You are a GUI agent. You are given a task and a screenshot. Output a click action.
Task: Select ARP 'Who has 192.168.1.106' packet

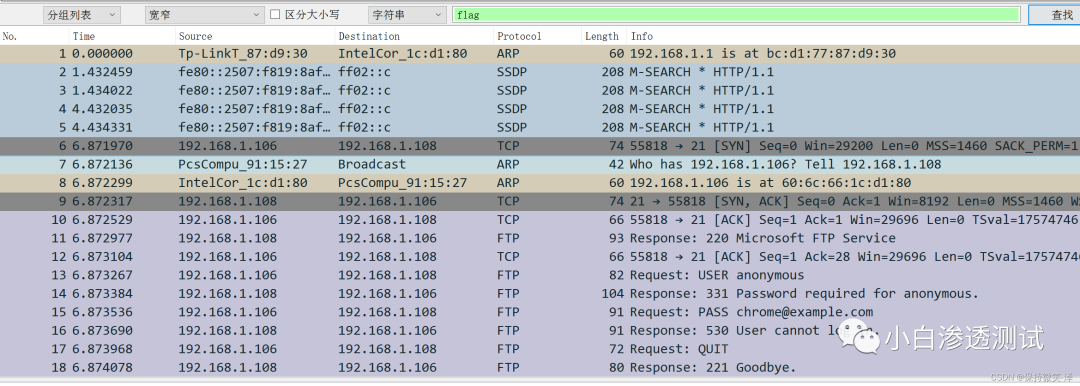pyautogui.click(x=540, y=165)
